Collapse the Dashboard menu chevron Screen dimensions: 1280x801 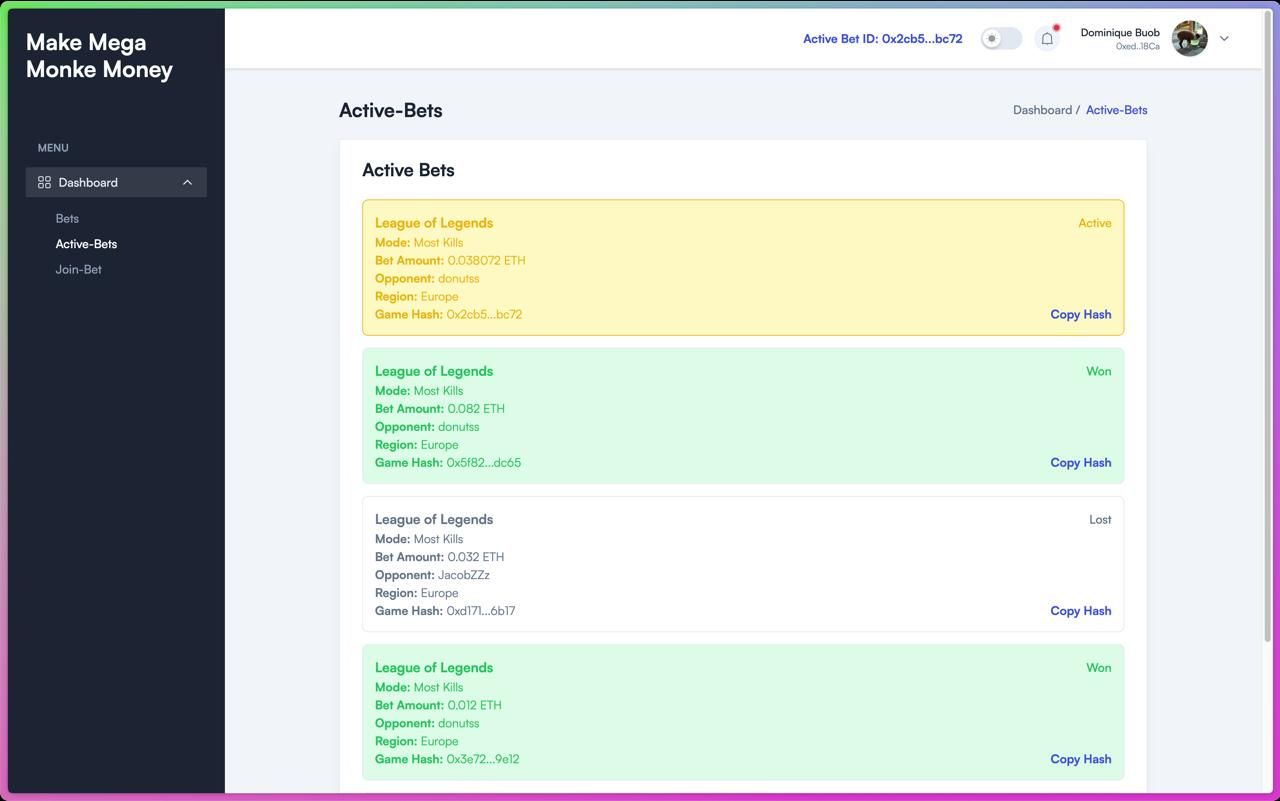[x=187, y=182]
